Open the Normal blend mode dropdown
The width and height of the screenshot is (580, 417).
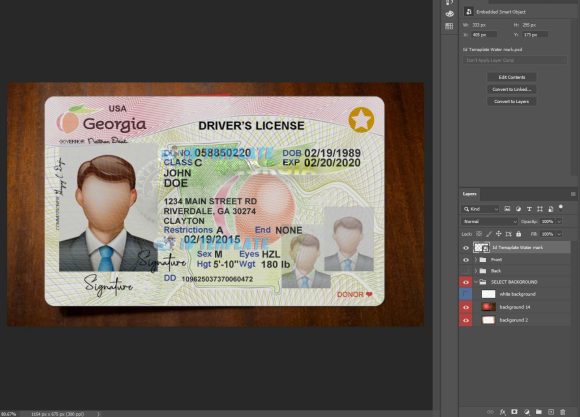[489, 222]
